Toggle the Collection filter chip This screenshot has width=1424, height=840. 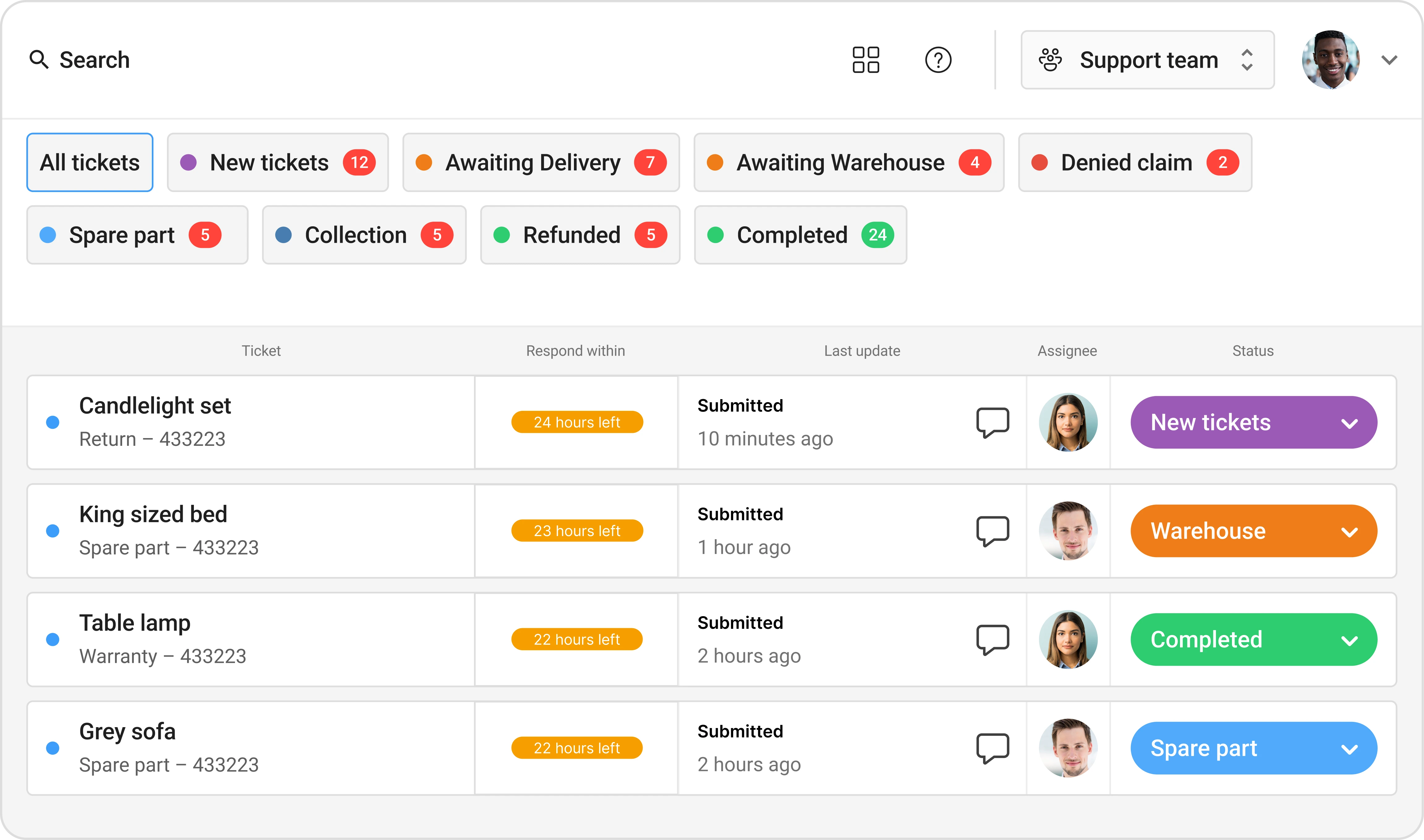[x=364, y=235]
